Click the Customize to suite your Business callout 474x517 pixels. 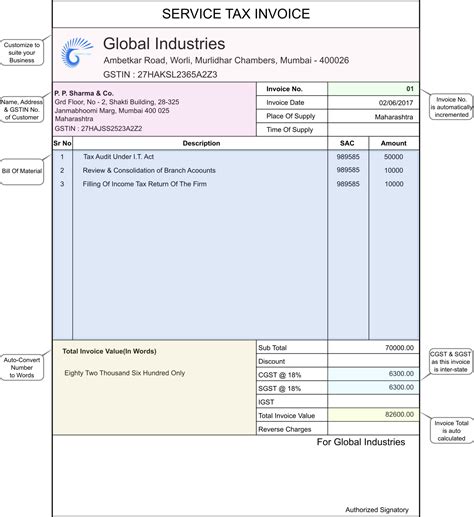(x=22, y=53)
